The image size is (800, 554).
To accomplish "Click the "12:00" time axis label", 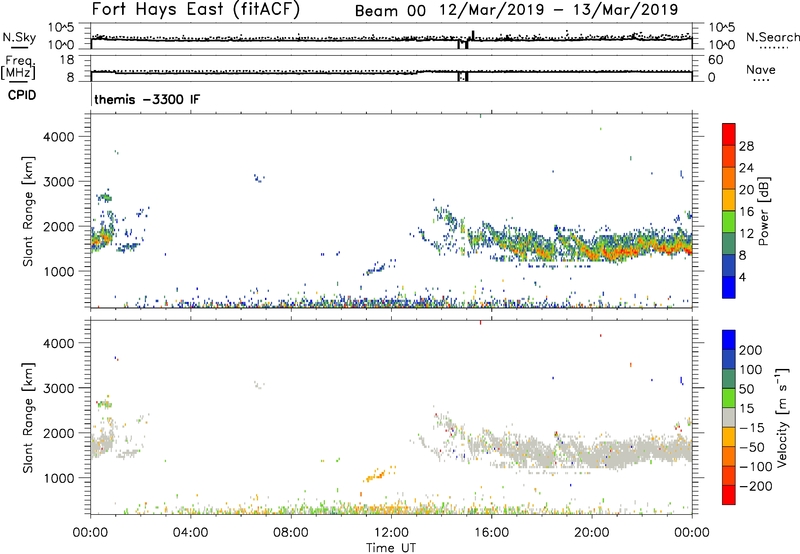I will pyautogui.click(x=391, y=533).
